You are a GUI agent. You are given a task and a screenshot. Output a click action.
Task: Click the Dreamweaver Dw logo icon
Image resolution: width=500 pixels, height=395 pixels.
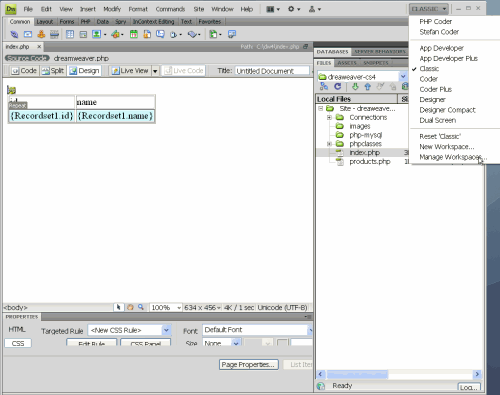[x=11, y=9]
